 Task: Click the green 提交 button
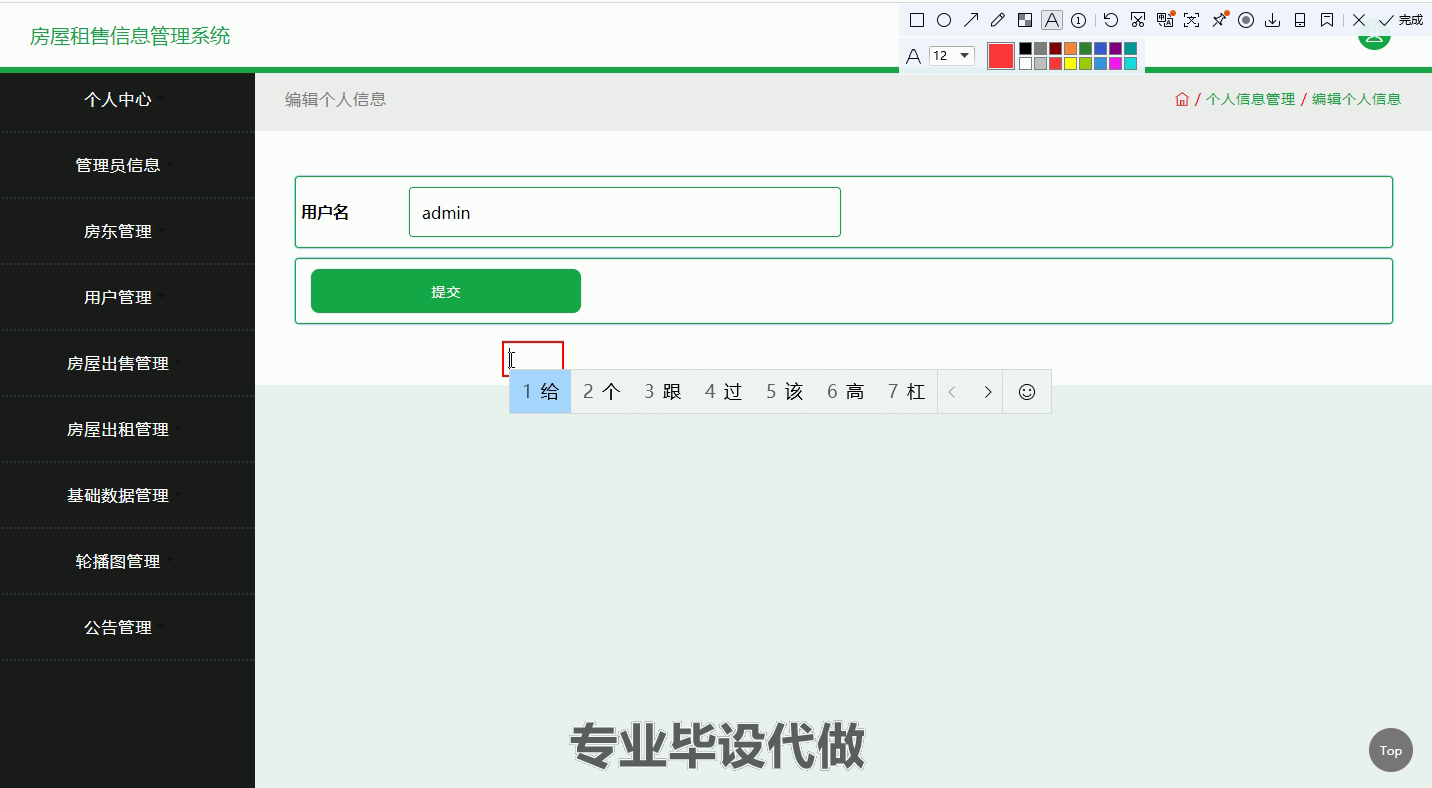pyautogui.click(x=445, y=291)
